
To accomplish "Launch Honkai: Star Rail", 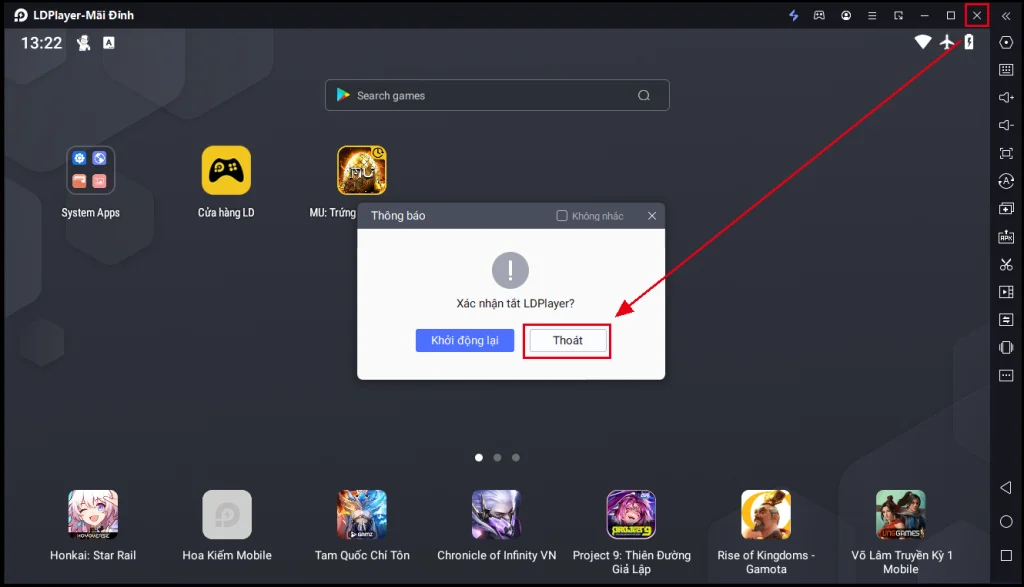I will 93,515.
